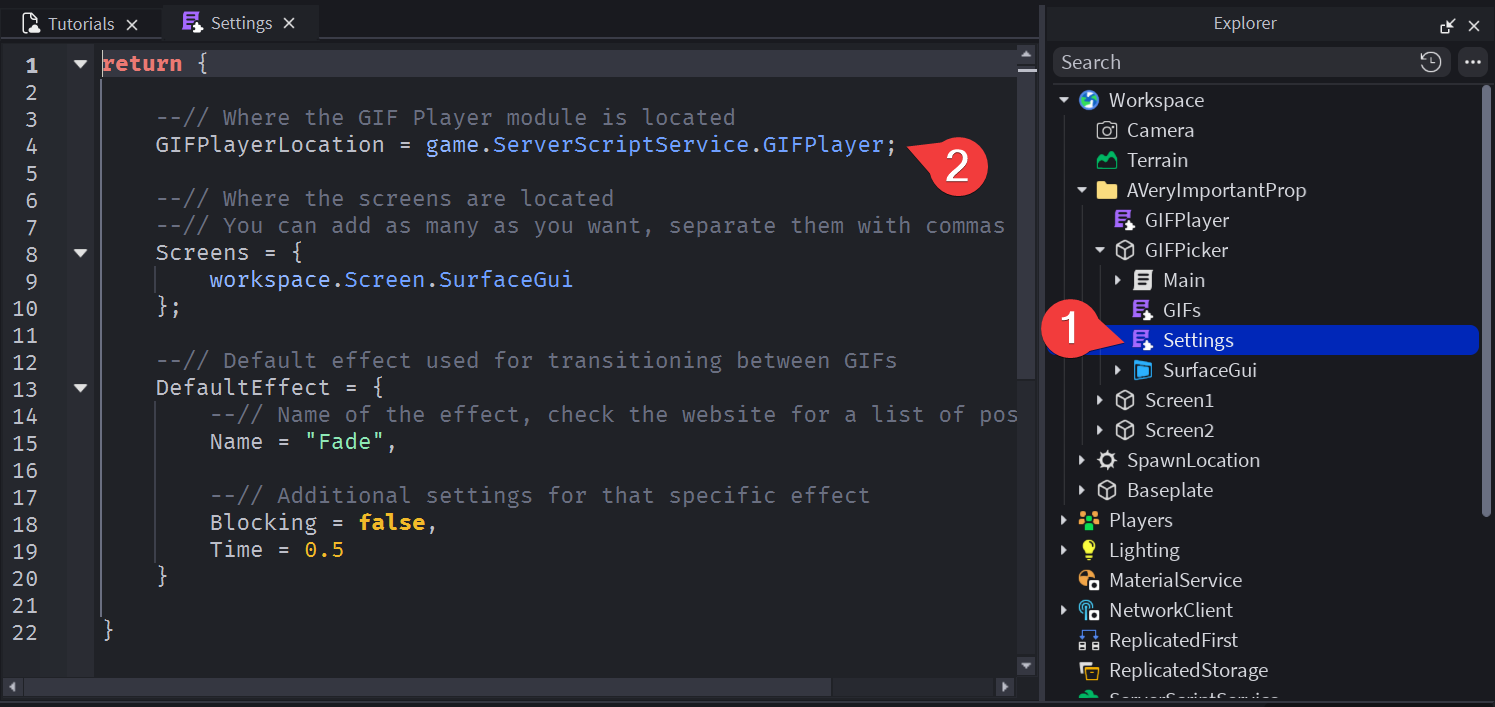The width and height of the screenshot is (1495, 707).
Task: Select the Lighting service bulb icon
Action: pyautogui.click(x=1088, y=550)
